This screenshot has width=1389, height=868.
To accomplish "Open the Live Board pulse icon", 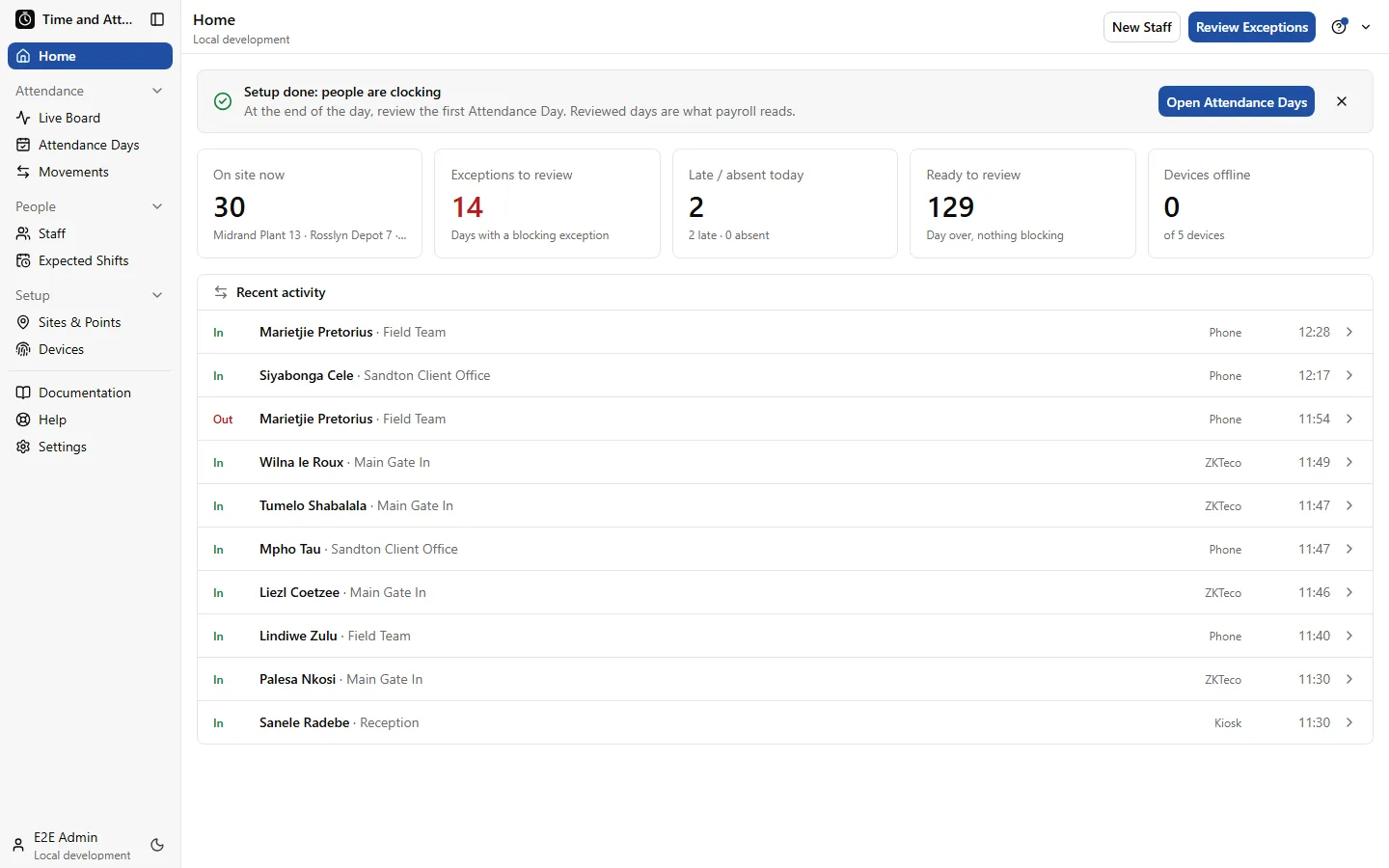I will (x=23, y=118).
